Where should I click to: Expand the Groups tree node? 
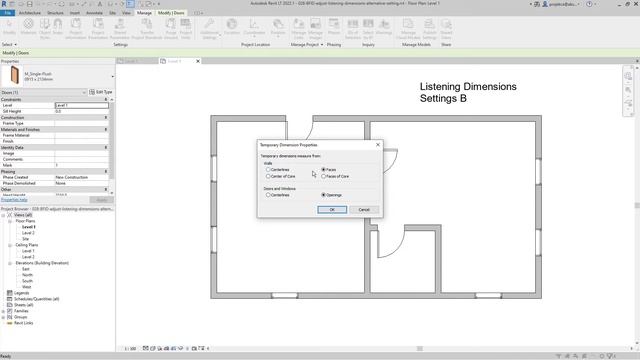point(3,317)
